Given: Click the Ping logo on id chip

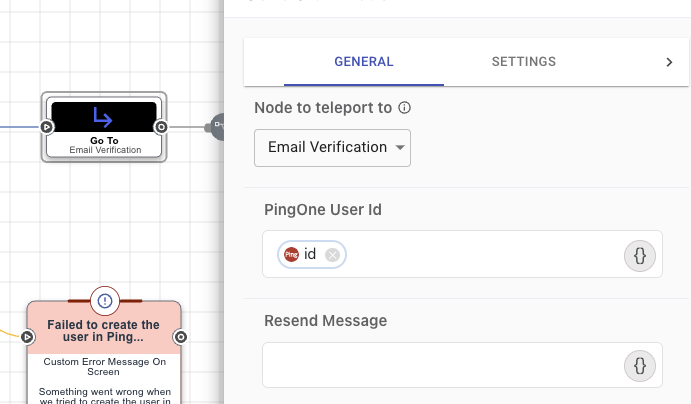Looking at the screenshot, I should [x=292, y=255].
